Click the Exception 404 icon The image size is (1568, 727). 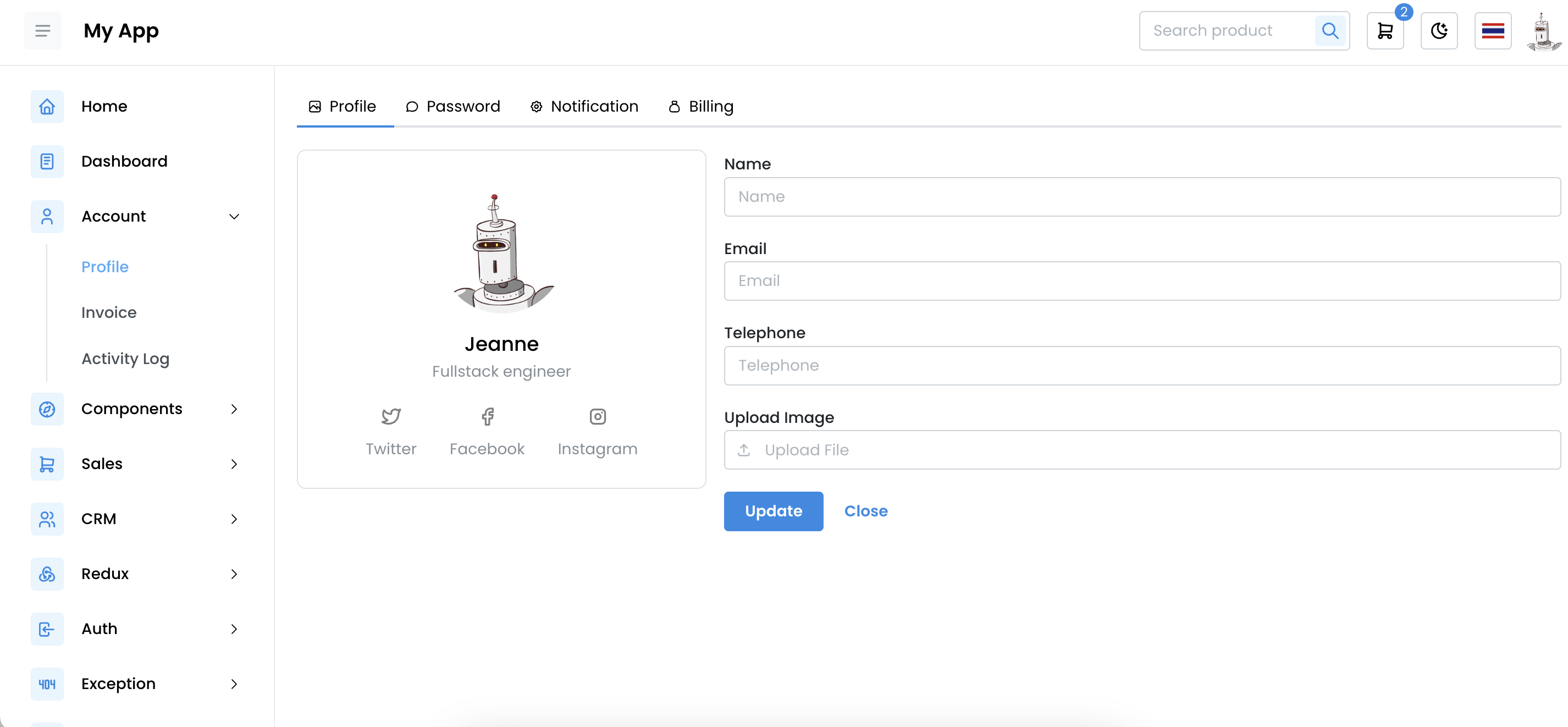(47, 684)
